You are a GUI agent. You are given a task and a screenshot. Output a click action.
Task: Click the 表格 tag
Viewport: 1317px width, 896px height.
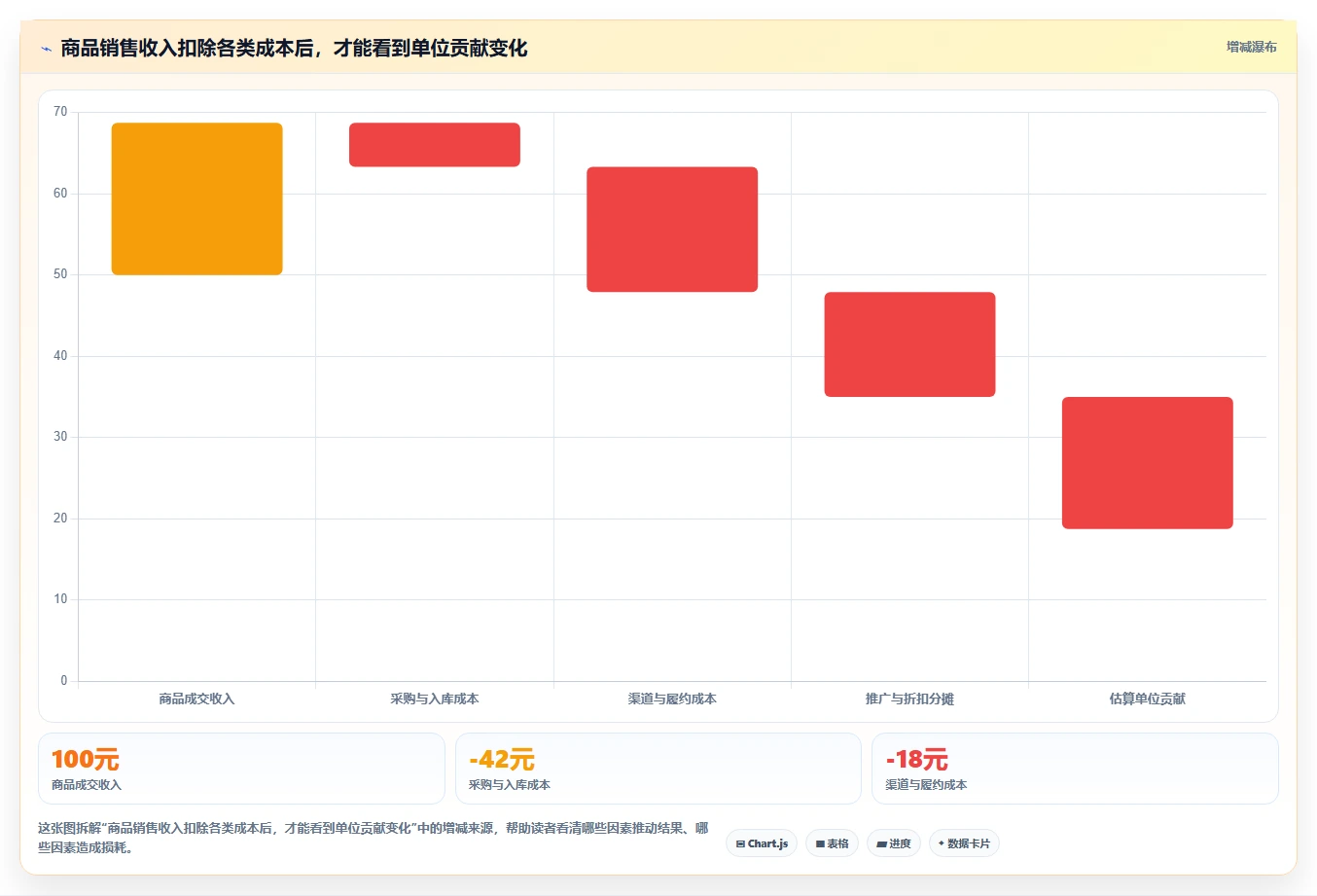click(832, 843)
